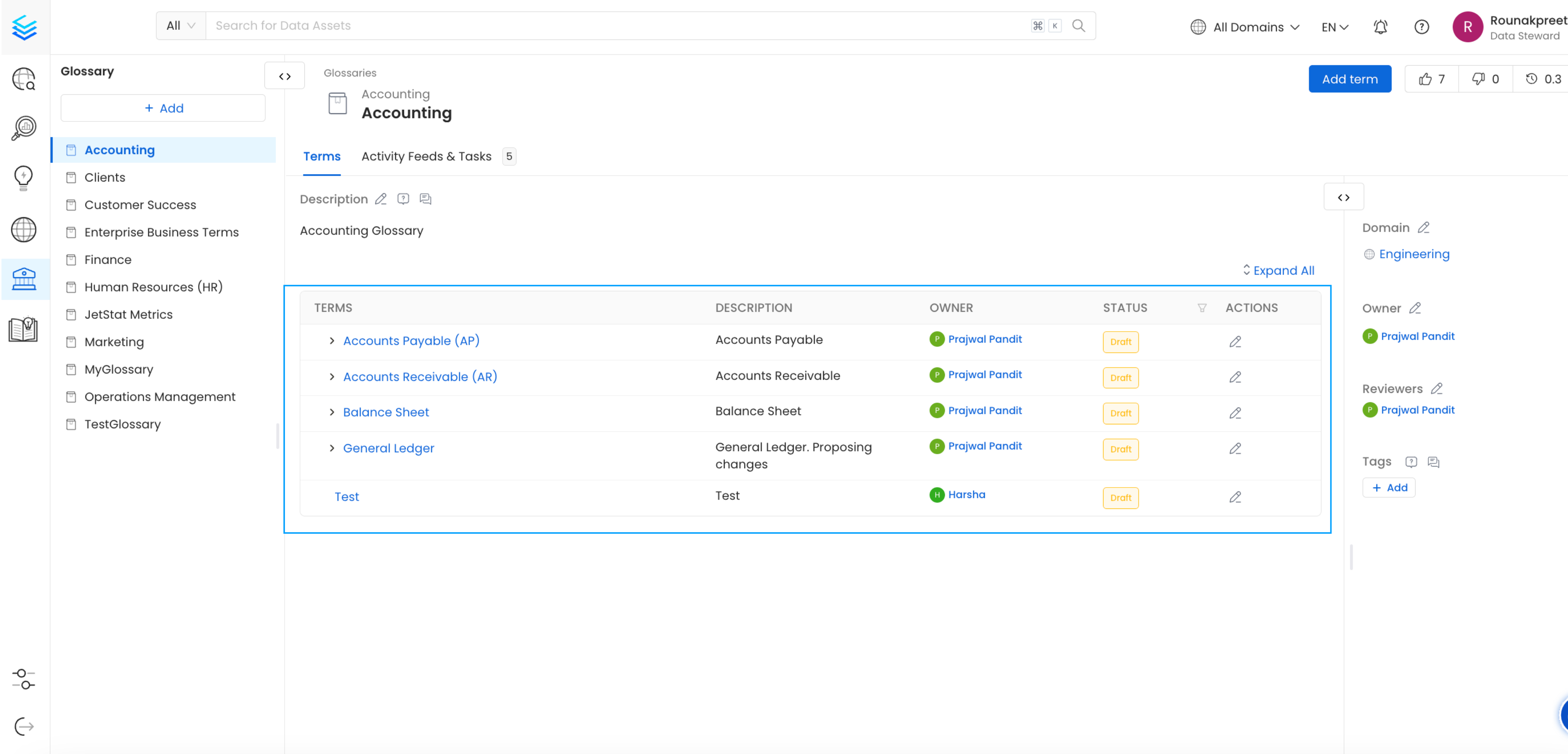The height and width of the screenshot is (754, 1568).
Task: Upvote the glossary with thumbs up
Action: pyautogui.click(x=1431, y=79)
